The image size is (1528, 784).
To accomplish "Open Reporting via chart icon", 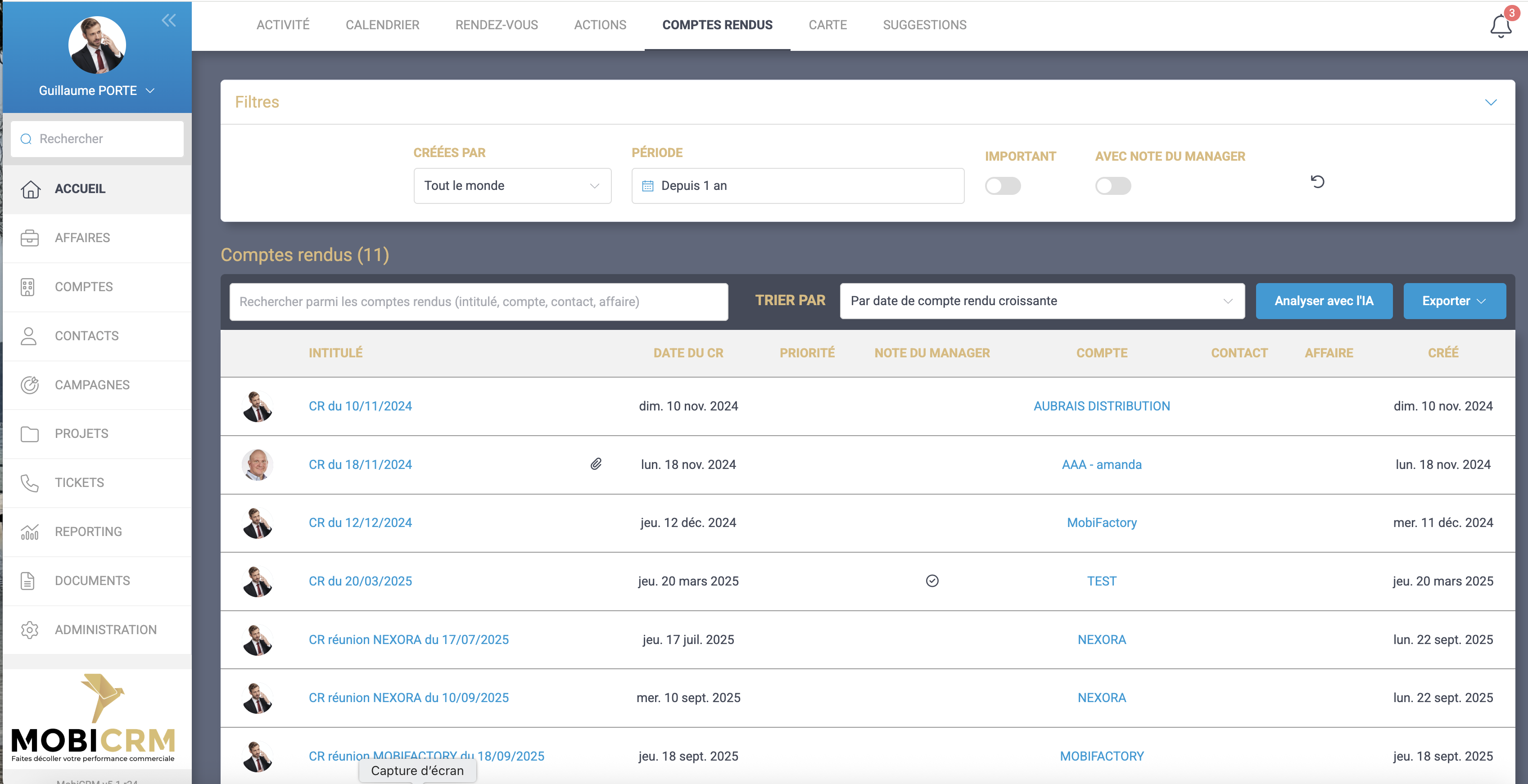I will point(30,532).
